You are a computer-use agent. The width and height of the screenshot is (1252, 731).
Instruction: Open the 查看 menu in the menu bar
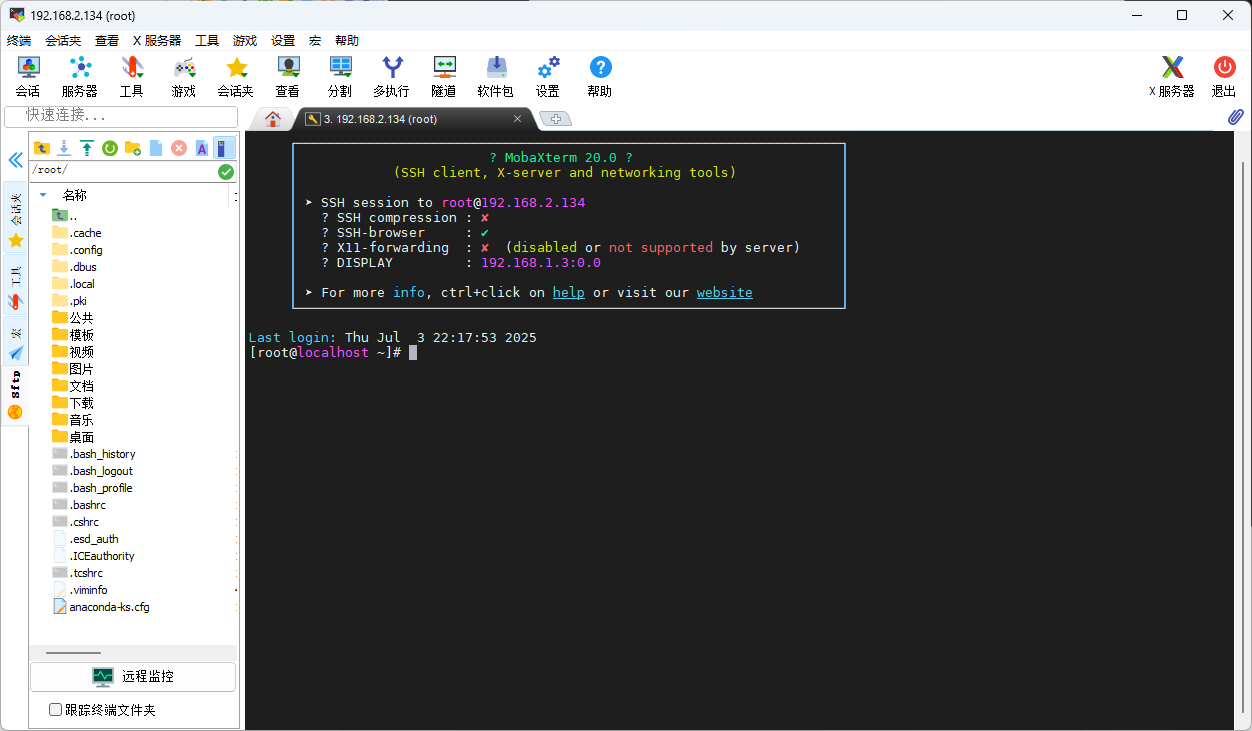(x=107, y=41)
